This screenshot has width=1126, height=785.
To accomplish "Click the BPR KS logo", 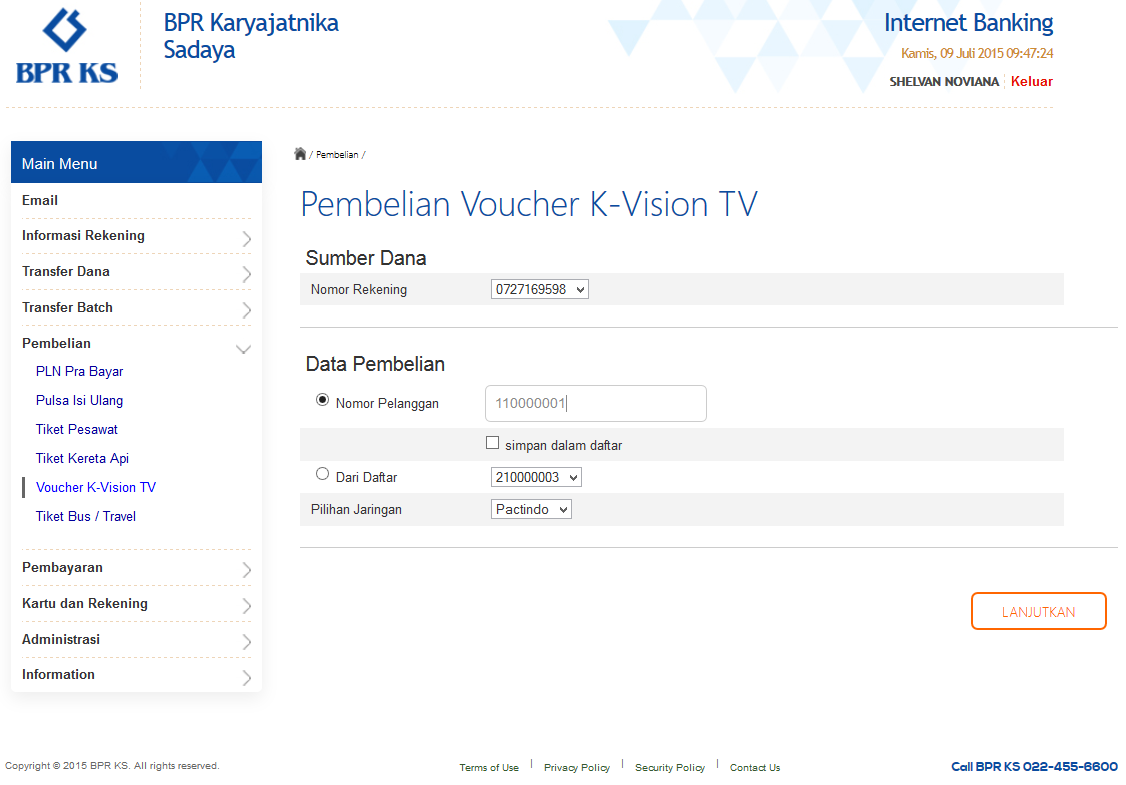I will (66, 46).
